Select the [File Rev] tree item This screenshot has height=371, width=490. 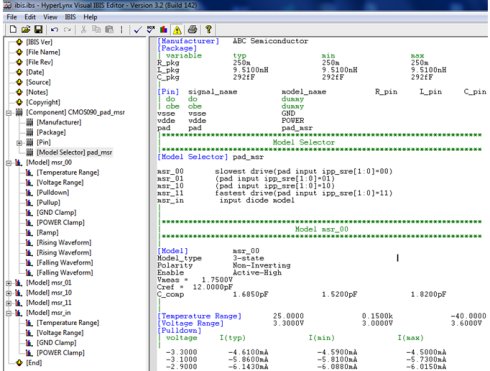click(40, 62)
